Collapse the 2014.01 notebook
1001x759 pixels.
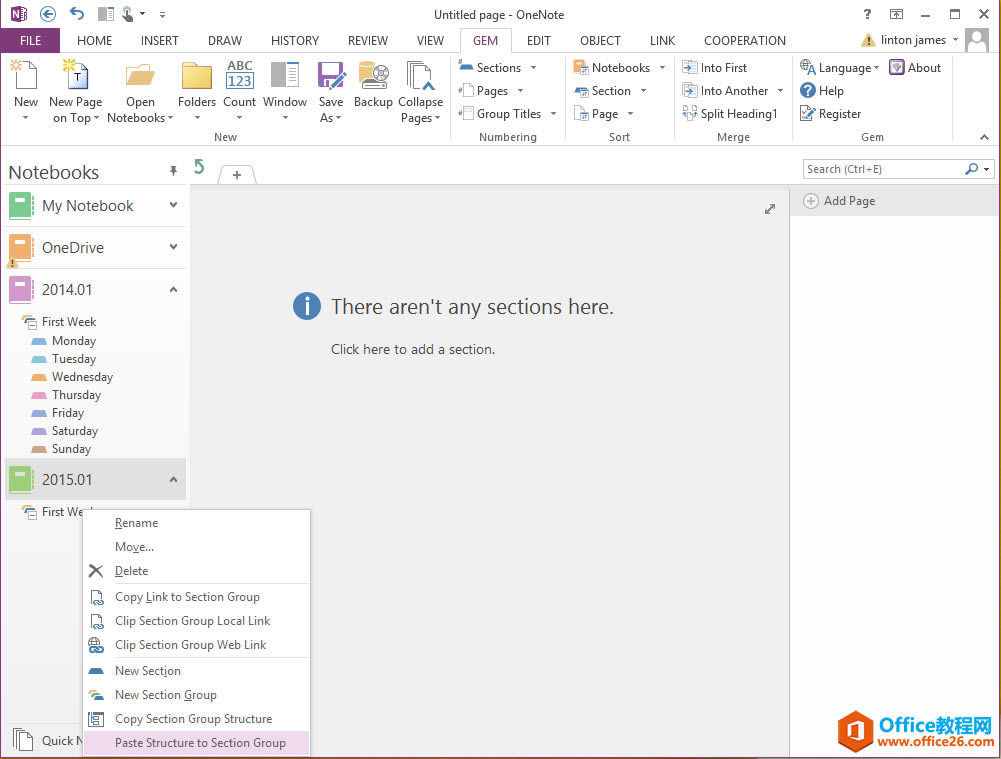(172, 289)
